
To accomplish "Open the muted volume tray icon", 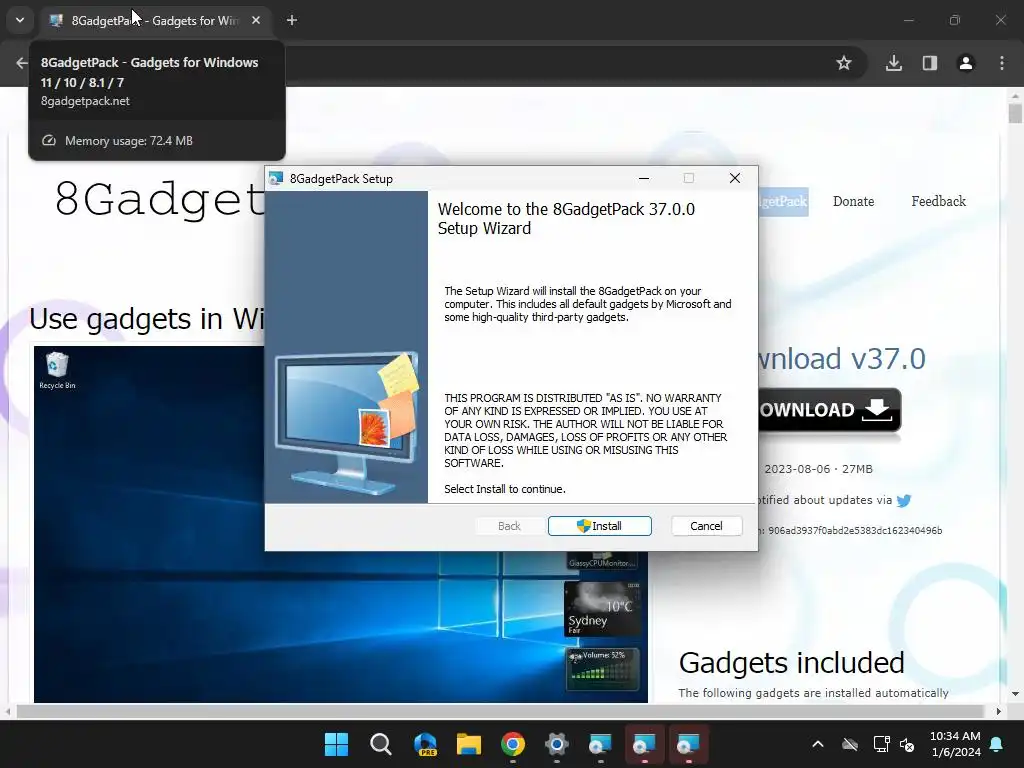I will (907, 744).
